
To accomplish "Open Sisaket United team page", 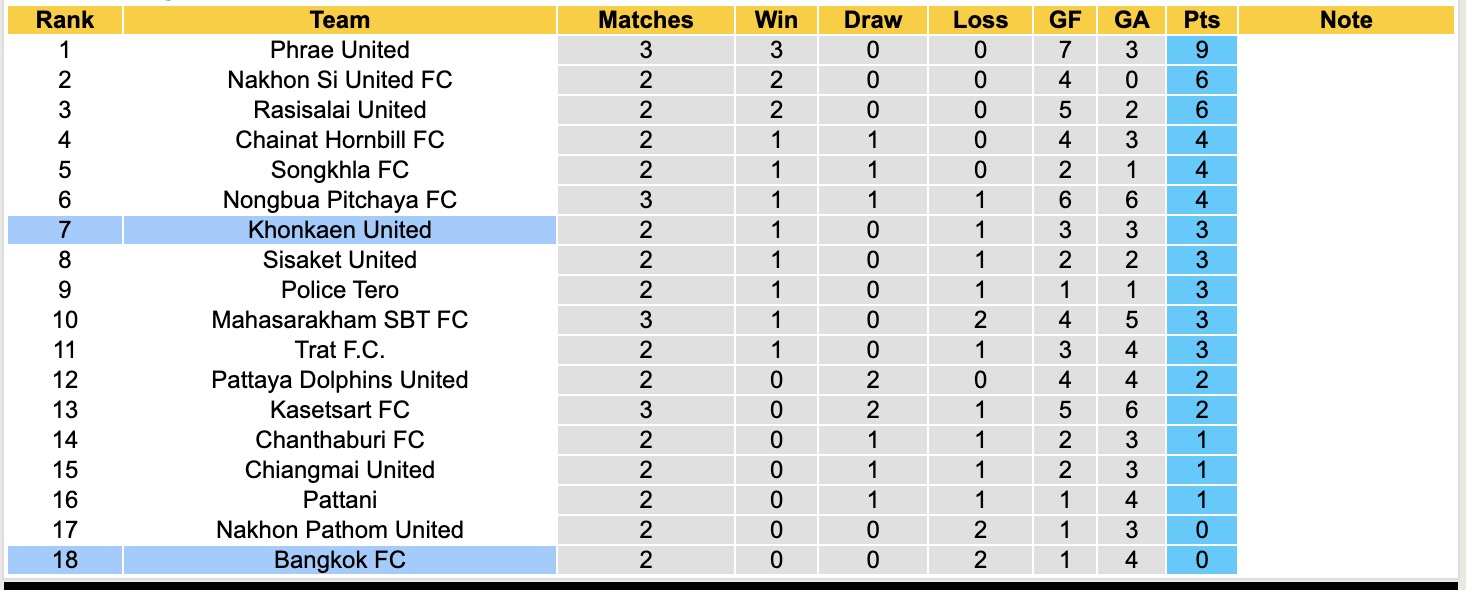I will (340, 260).
